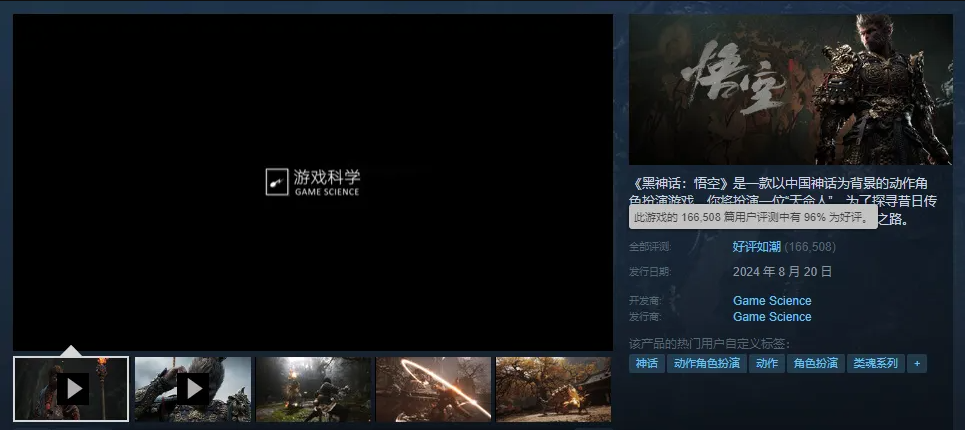Open the Game Science publisher link
965x430 pixels.
point(772,317)
